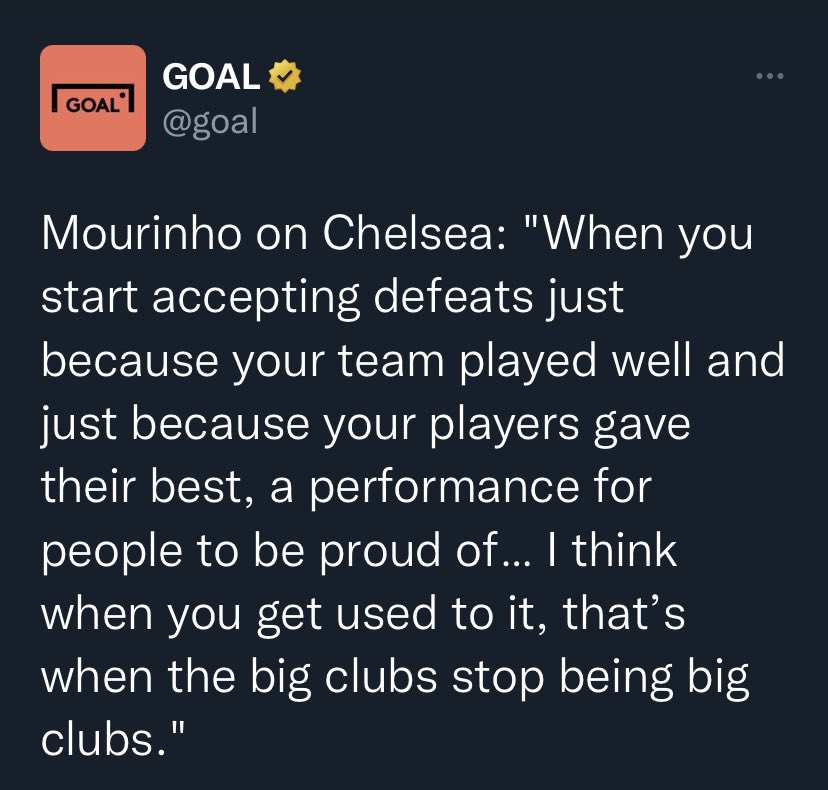Open the GOAL profile avatar
828x790 pixels.
93,98
